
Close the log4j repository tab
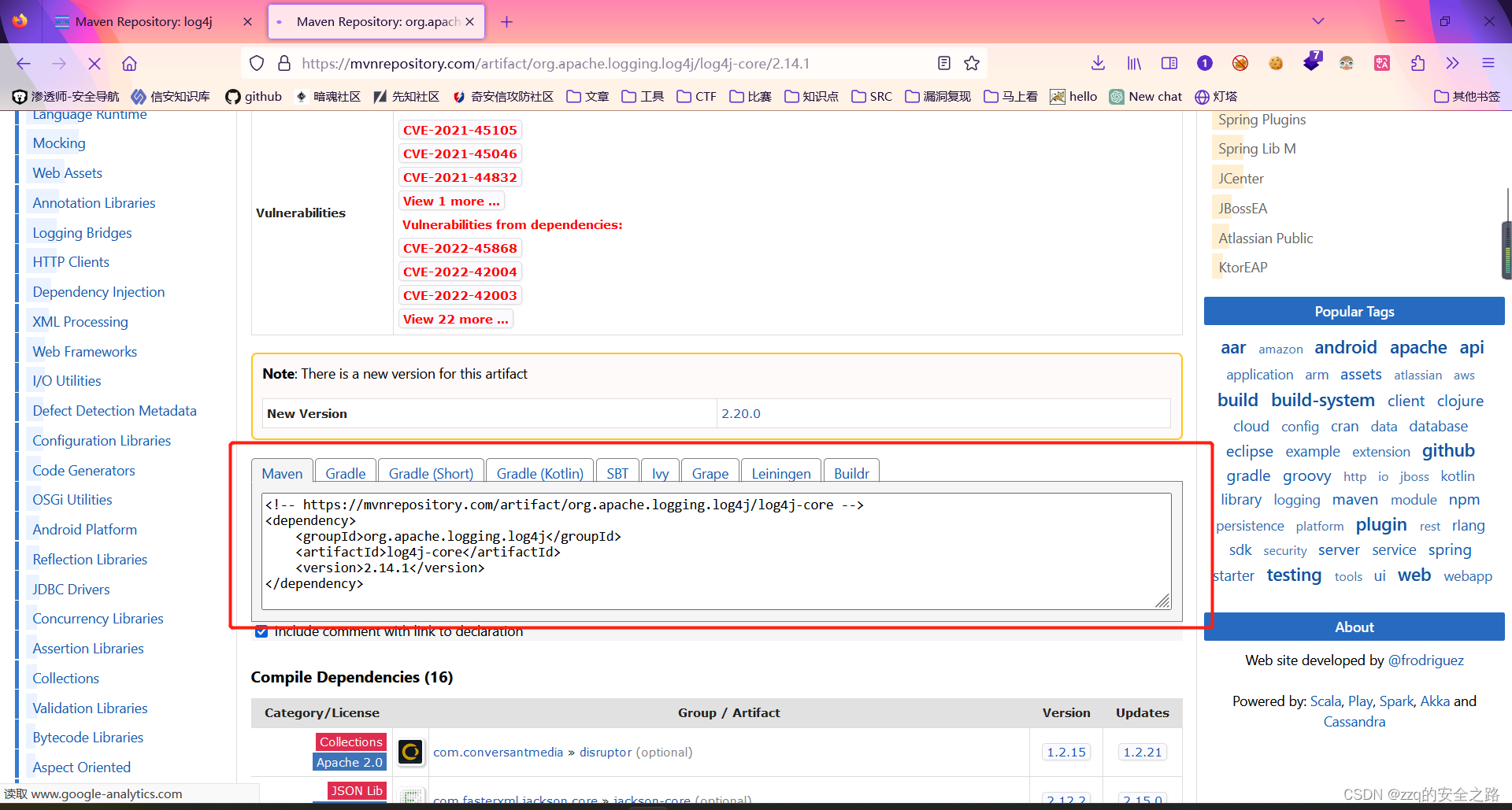(247, 22)
